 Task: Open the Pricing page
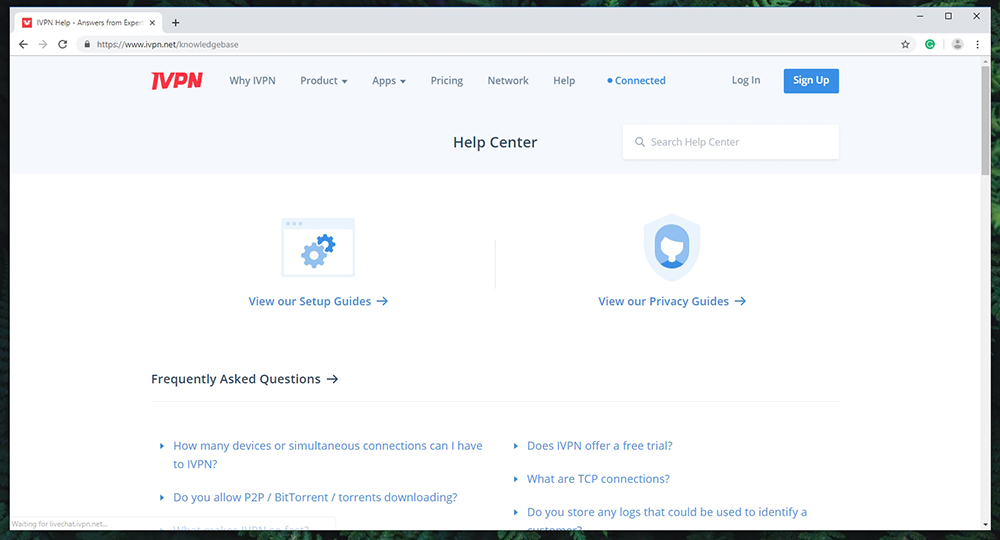click(x=446, y=80)
